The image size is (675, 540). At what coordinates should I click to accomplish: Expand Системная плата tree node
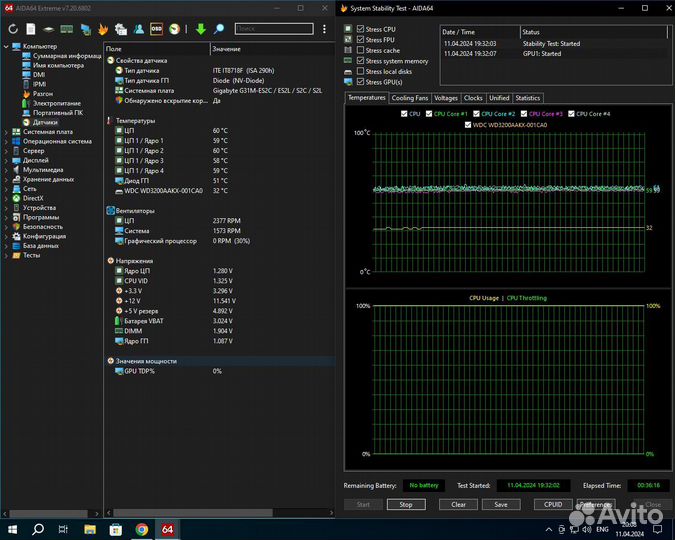pyautogui.click(x=6, y=132)
